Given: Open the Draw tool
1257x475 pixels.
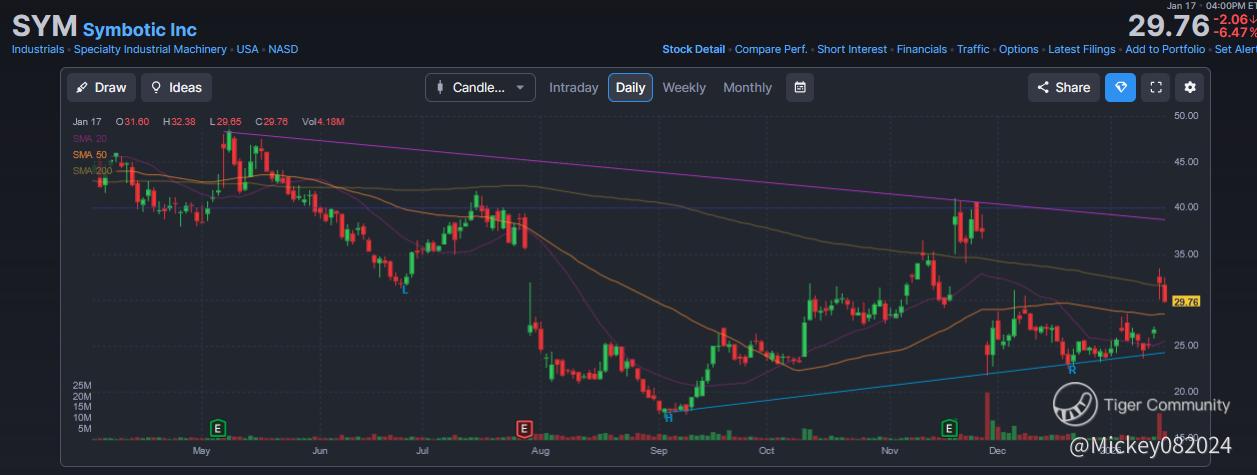Looking at the screenshot, I should [x=101, y=87].
